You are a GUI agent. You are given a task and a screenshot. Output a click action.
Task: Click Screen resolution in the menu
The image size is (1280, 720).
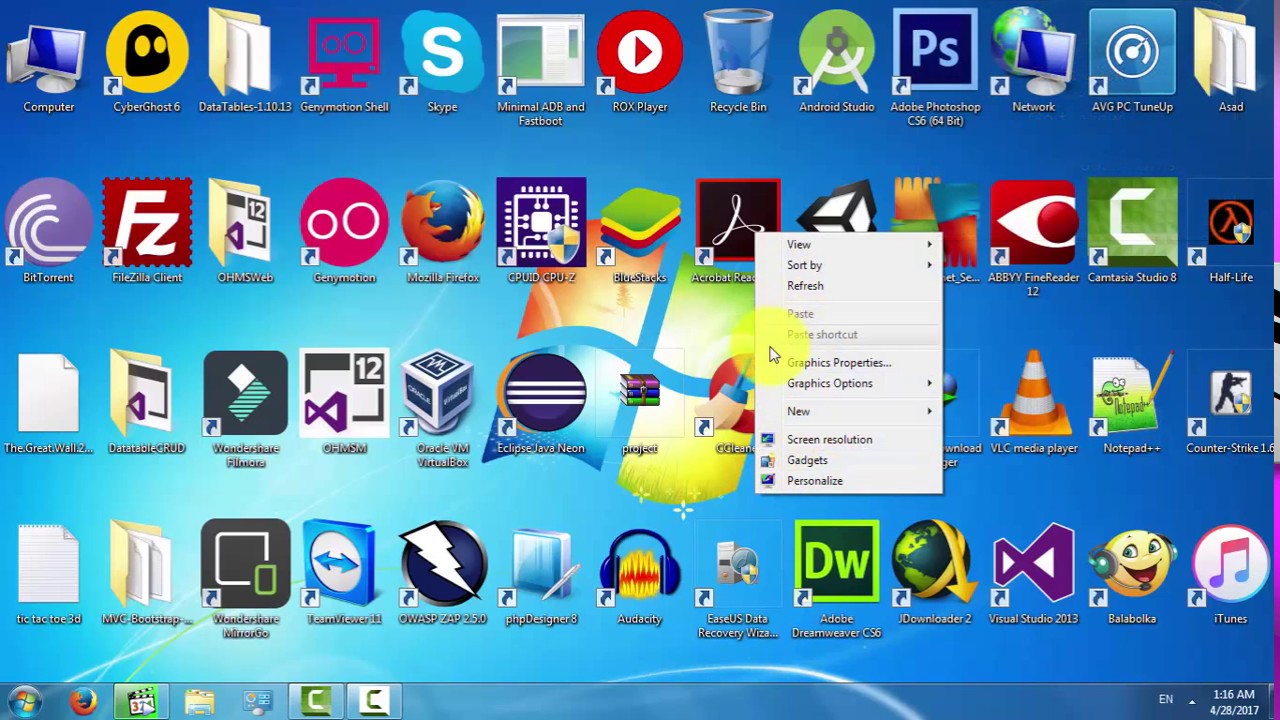pos(829,439)
